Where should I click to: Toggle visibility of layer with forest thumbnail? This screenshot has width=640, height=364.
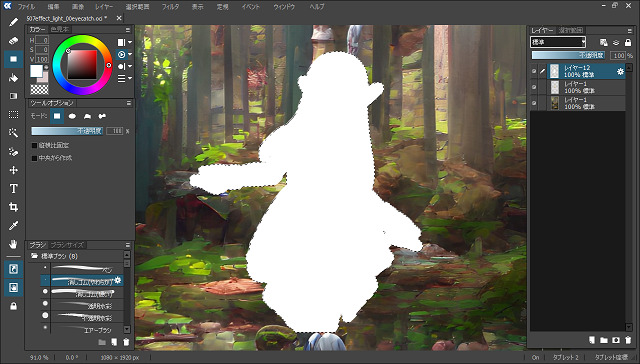tap(534, 103)
